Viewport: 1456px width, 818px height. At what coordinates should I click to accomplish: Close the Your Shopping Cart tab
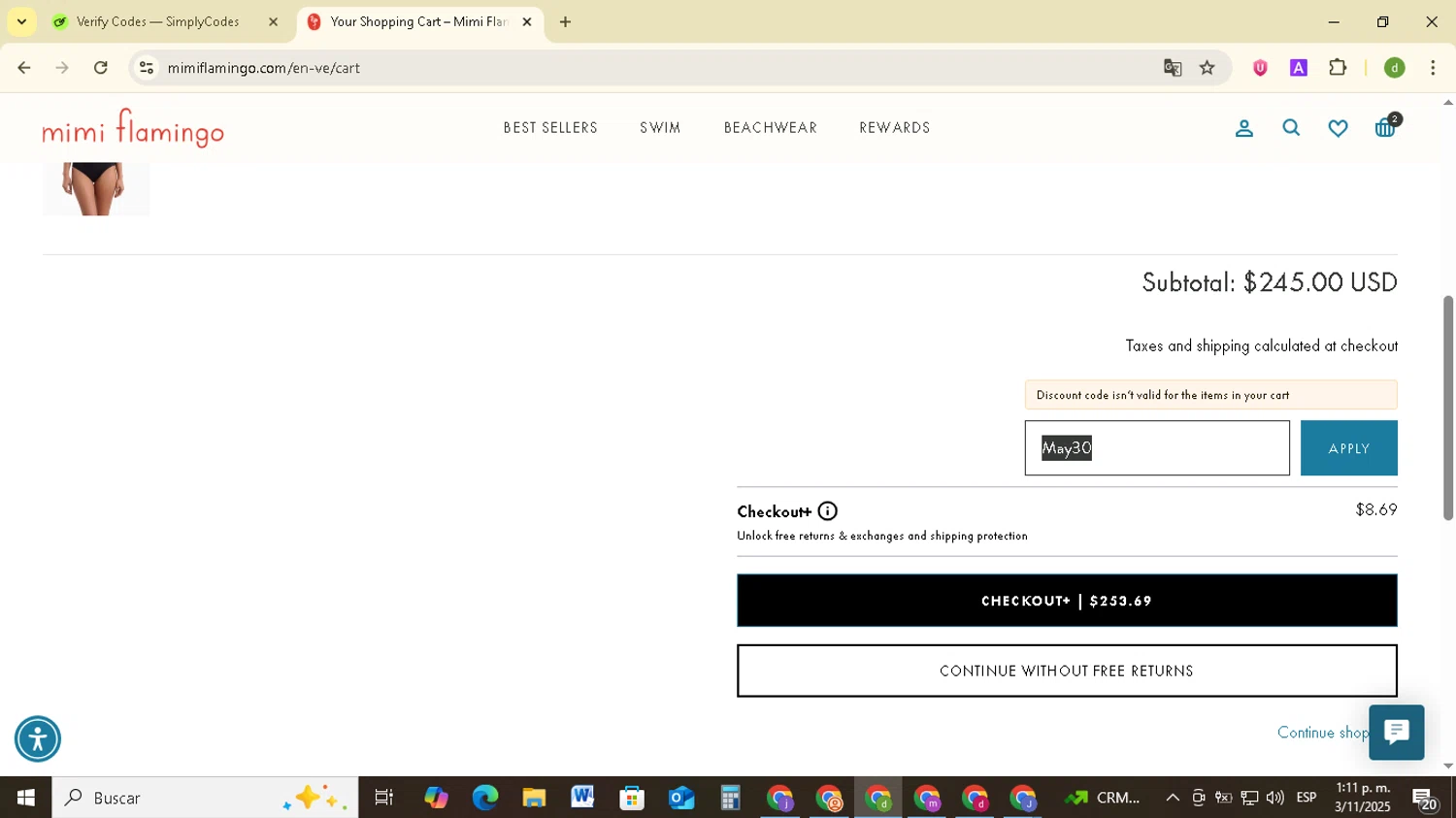[x=527, y=21]
